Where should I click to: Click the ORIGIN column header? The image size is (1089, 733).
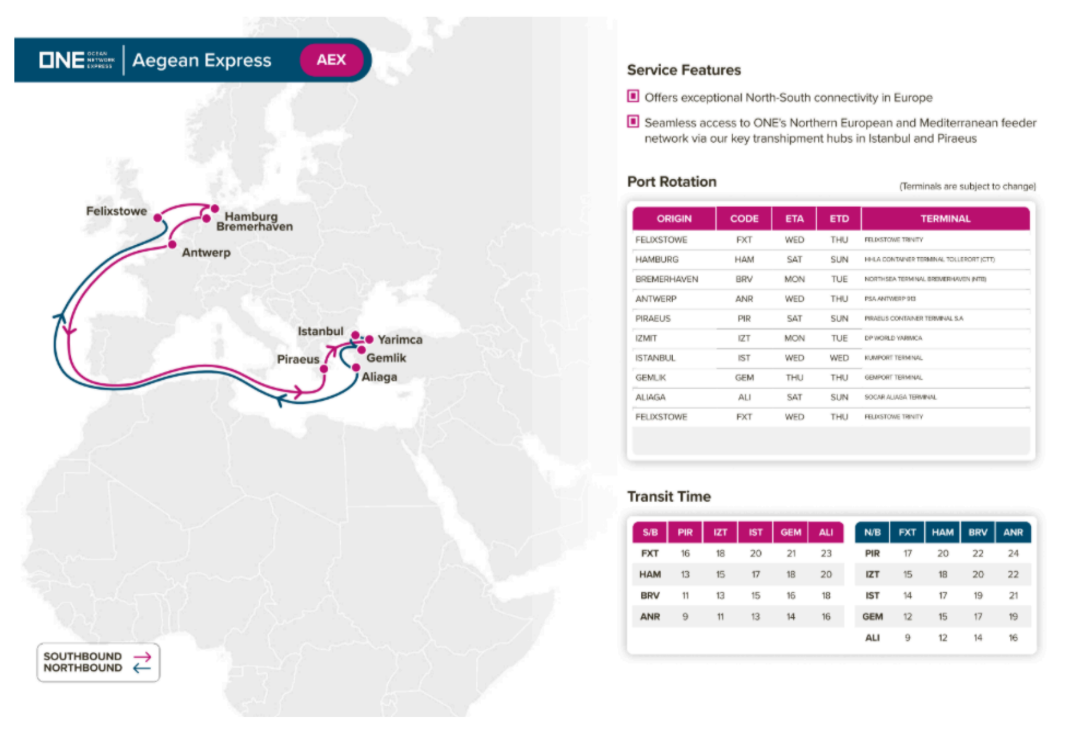point(674,219)
